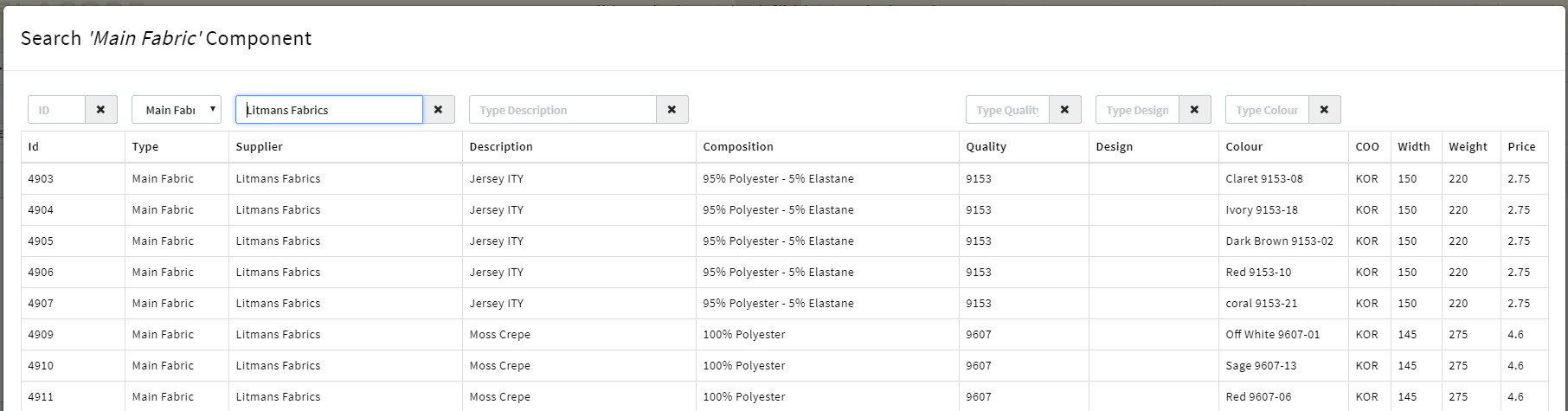Click the Type Quality input field
The width and height of the screenshot is (1568, 411).
1007,110
